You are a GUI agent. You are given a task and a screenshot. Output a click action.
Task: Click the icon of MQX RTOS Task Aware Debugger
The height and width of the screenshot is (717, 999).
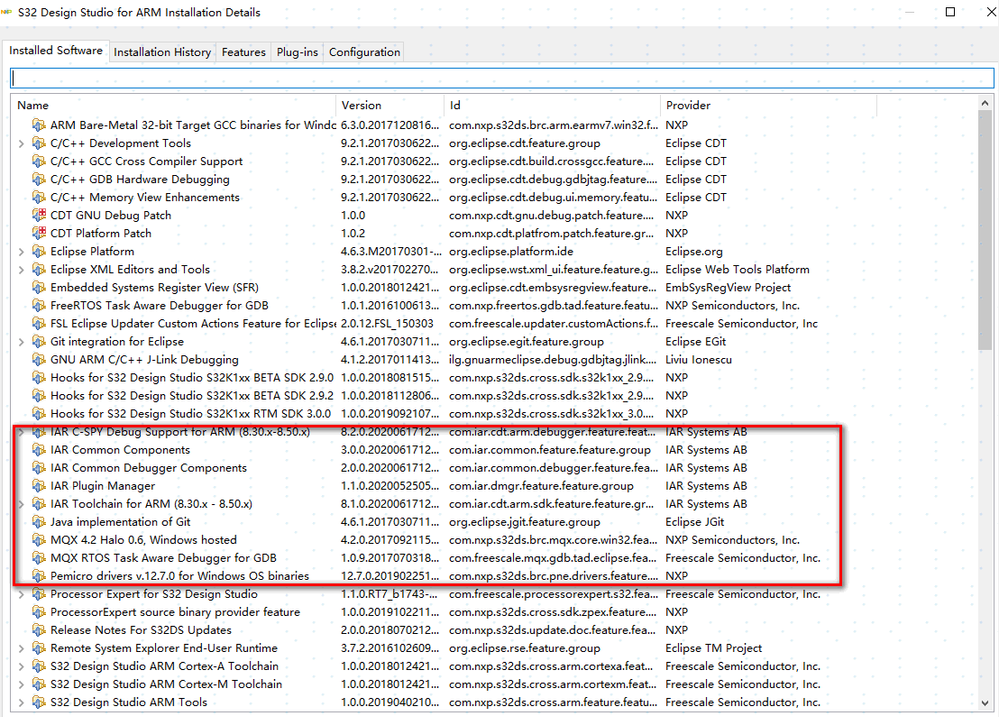point(39,558)
